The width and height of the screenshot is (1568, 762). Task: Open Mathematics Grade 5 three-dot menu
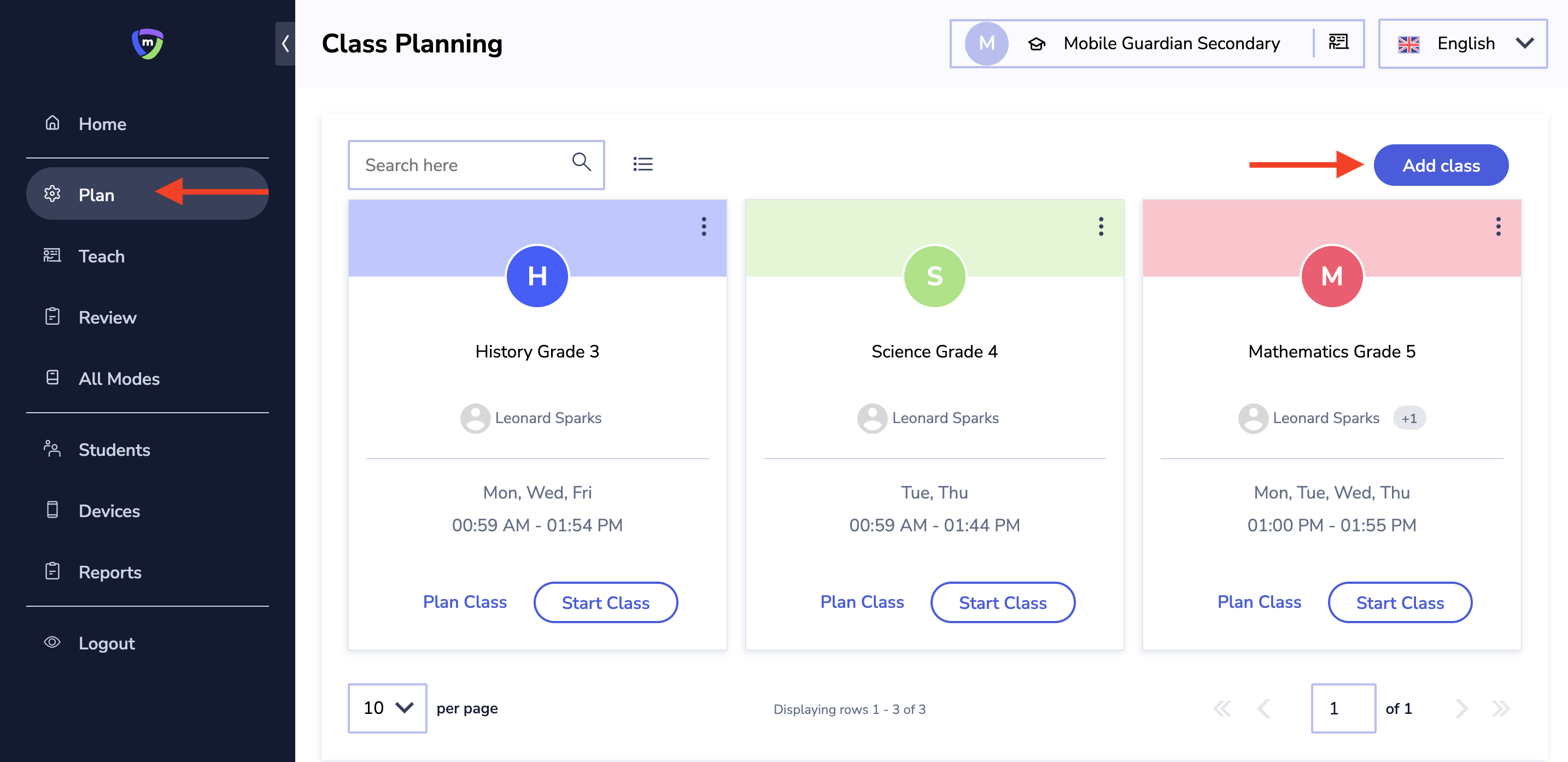[1498, 226]
